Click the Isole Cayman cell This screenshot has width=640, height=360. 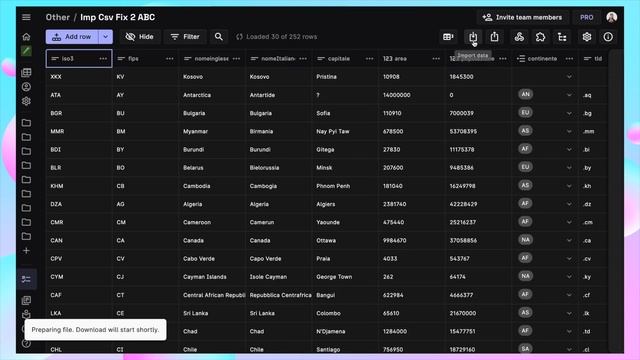(279, 277)
